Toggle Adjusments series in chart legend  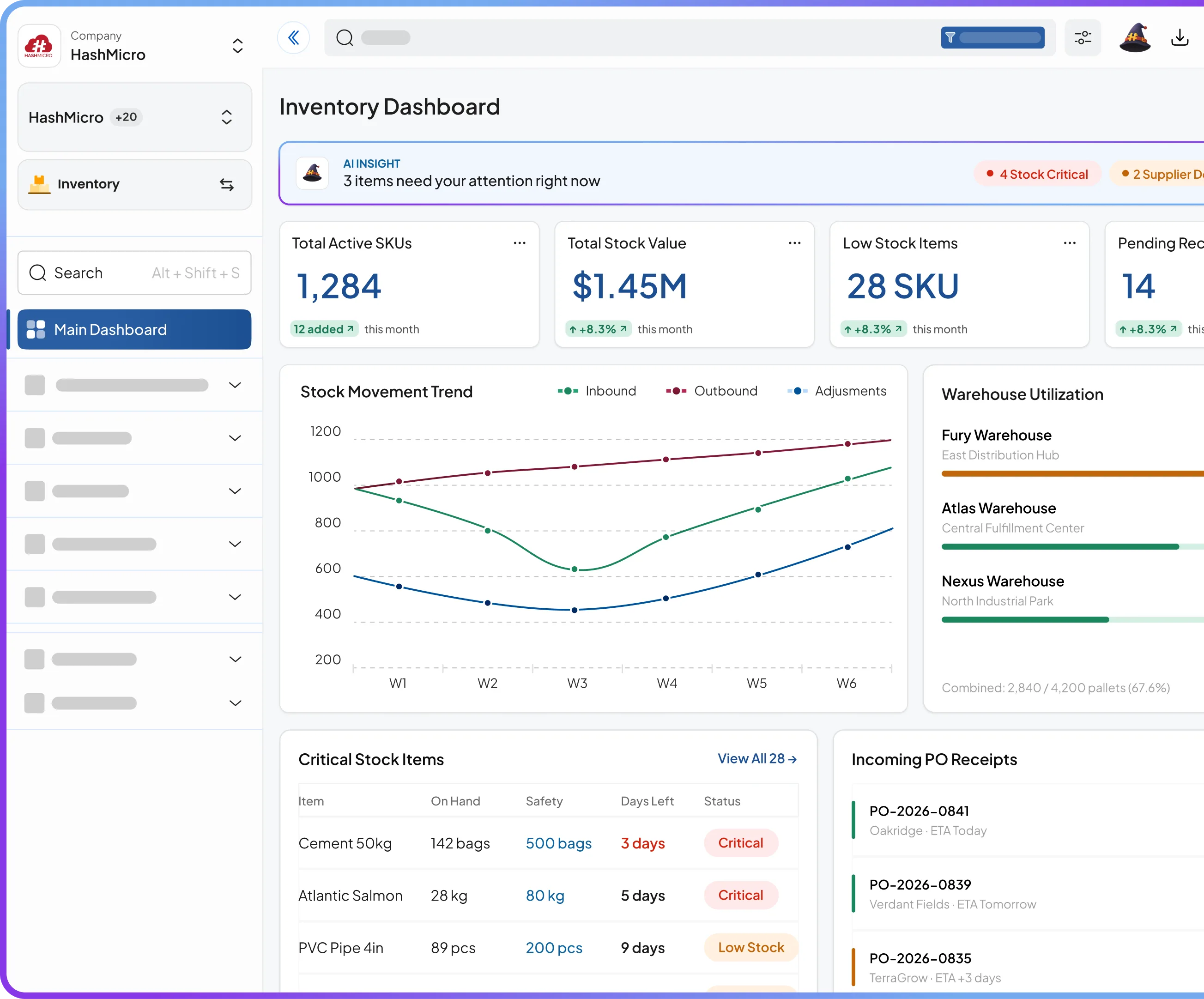837,391
